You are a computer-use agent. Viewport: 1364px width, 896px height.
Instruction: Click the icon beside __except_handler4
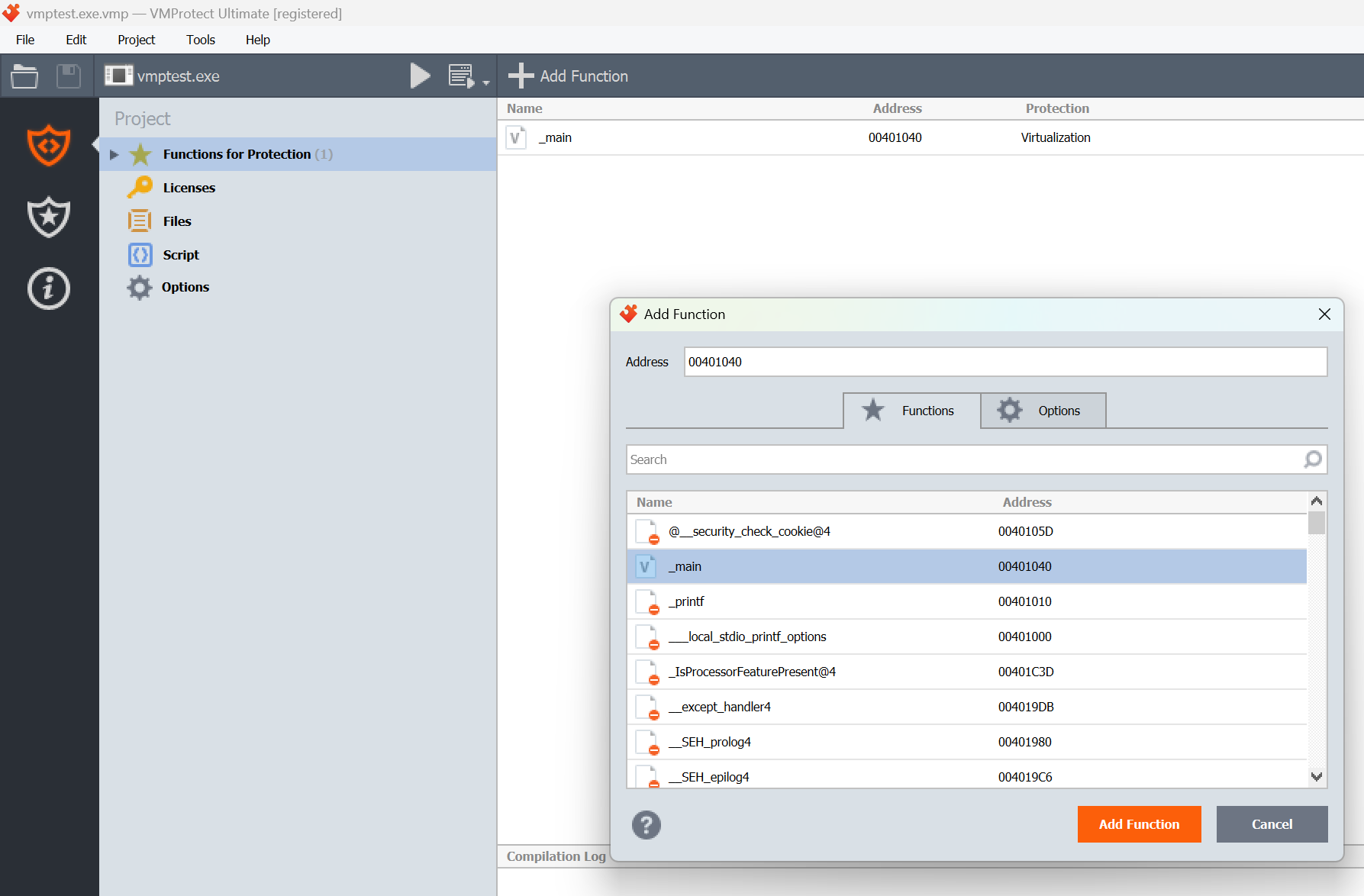[x=647, y=707]
